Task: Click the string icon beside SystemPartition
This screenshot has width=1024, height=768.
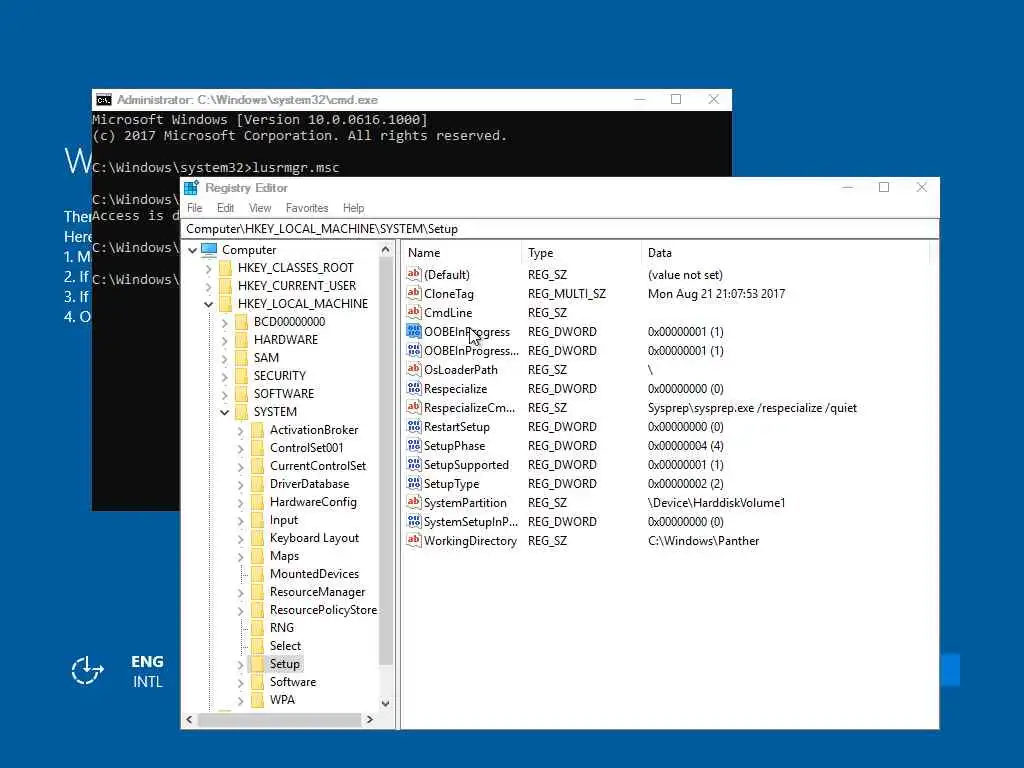Action: (413, 502)
